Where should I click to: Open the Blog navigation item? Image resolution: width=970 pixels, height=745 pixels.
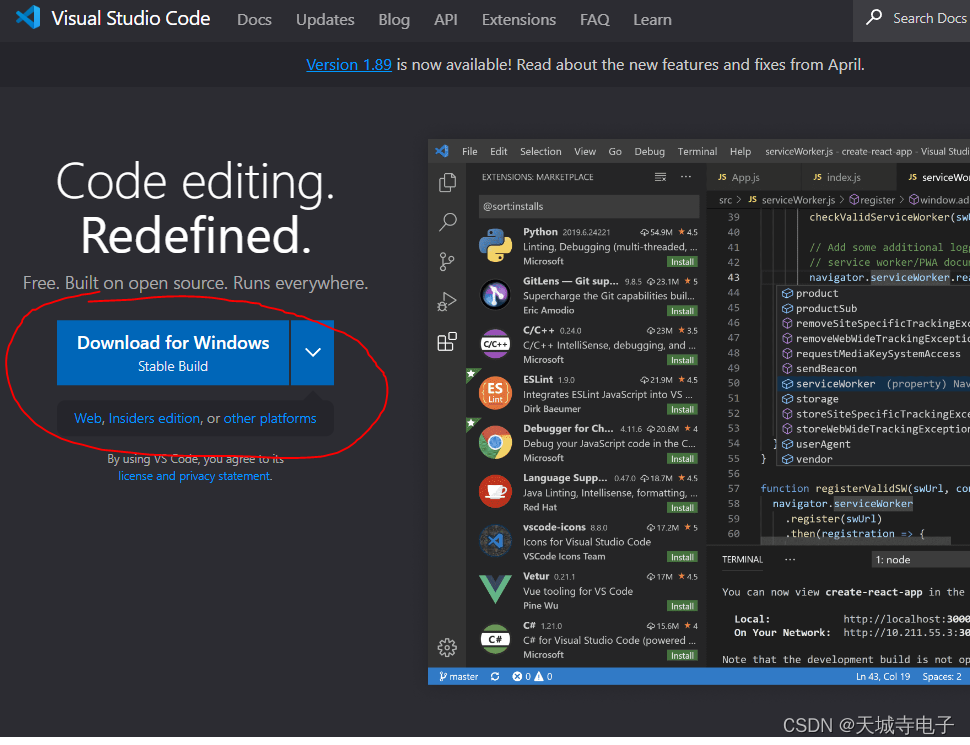pos(394,20)
